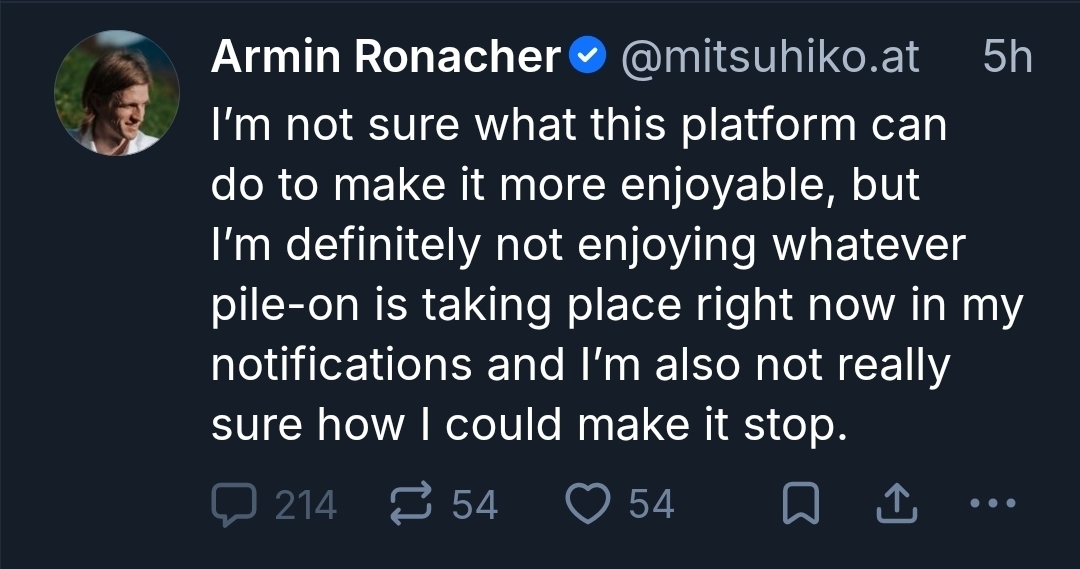Click the 54 count beside the heart icon

click(x=651, y=504)
